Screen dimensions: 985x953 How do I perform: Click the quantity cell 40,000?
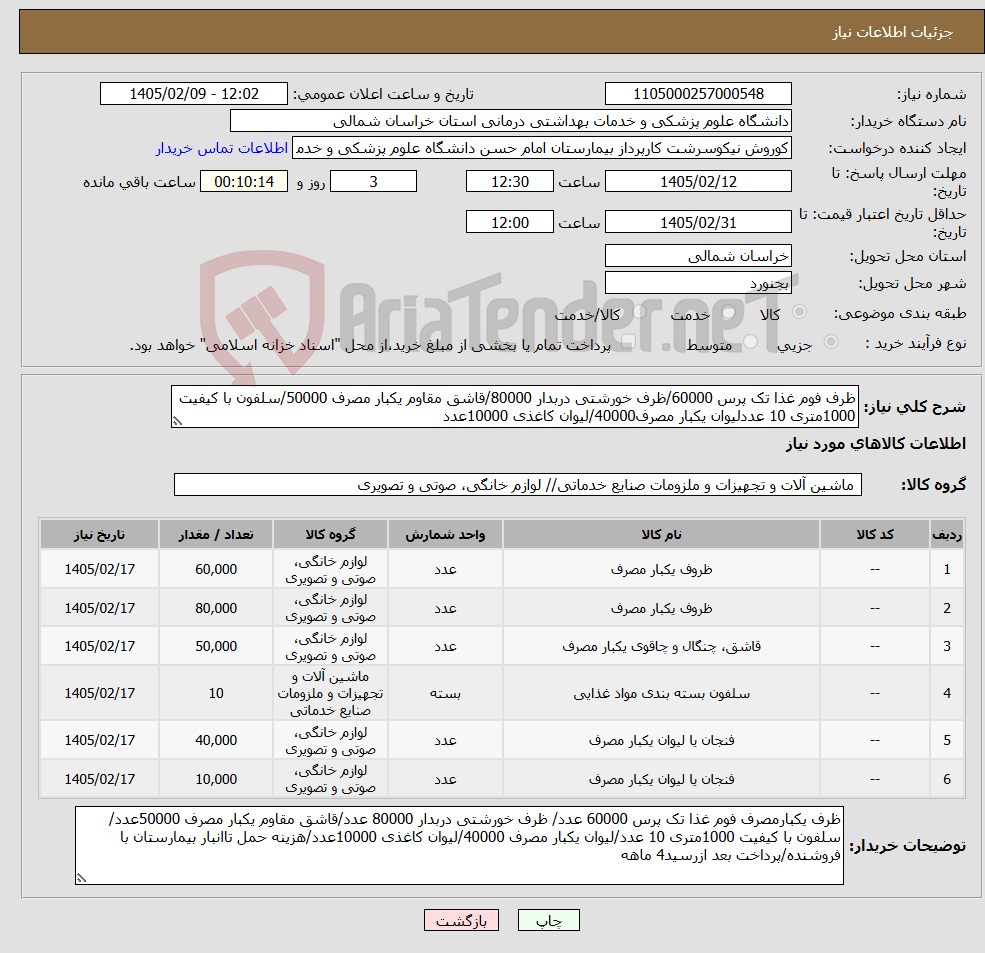pyautogui.click(x=216, y=740)
